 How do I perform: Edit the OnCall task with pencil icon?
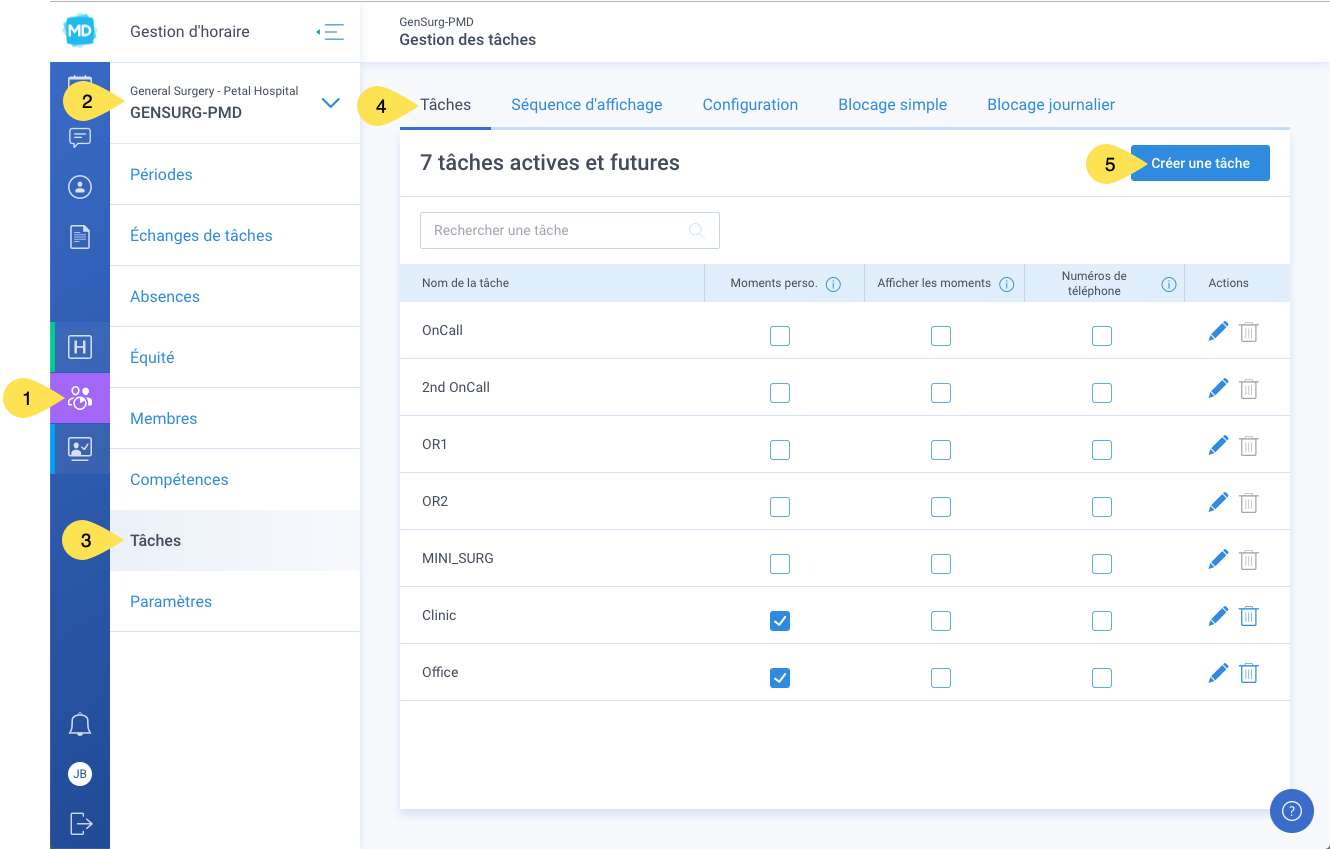[x=1218, y=332]
